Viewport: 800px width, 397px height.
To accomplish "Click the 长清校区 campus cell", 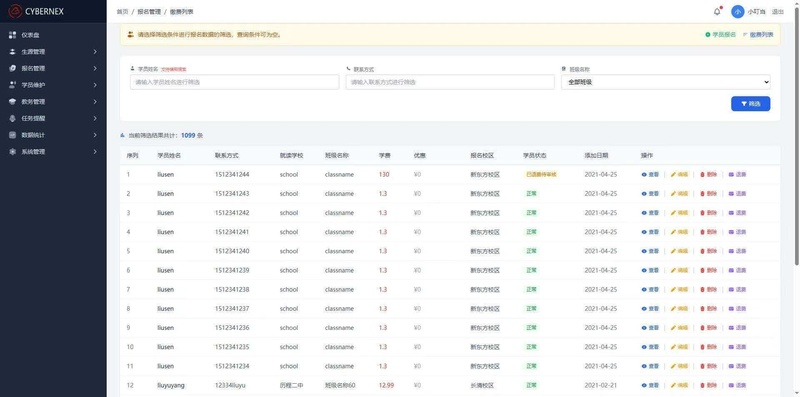I will point(482,385).
